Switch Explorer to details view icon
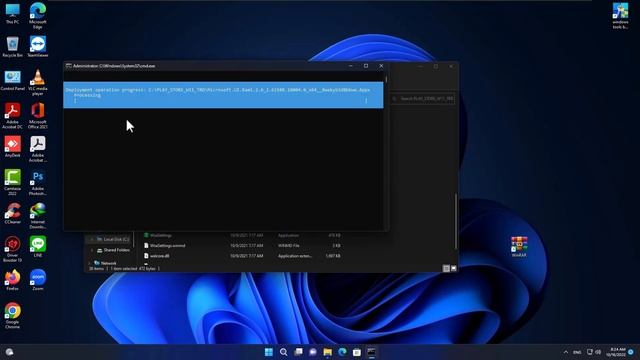 pos(446,268)
